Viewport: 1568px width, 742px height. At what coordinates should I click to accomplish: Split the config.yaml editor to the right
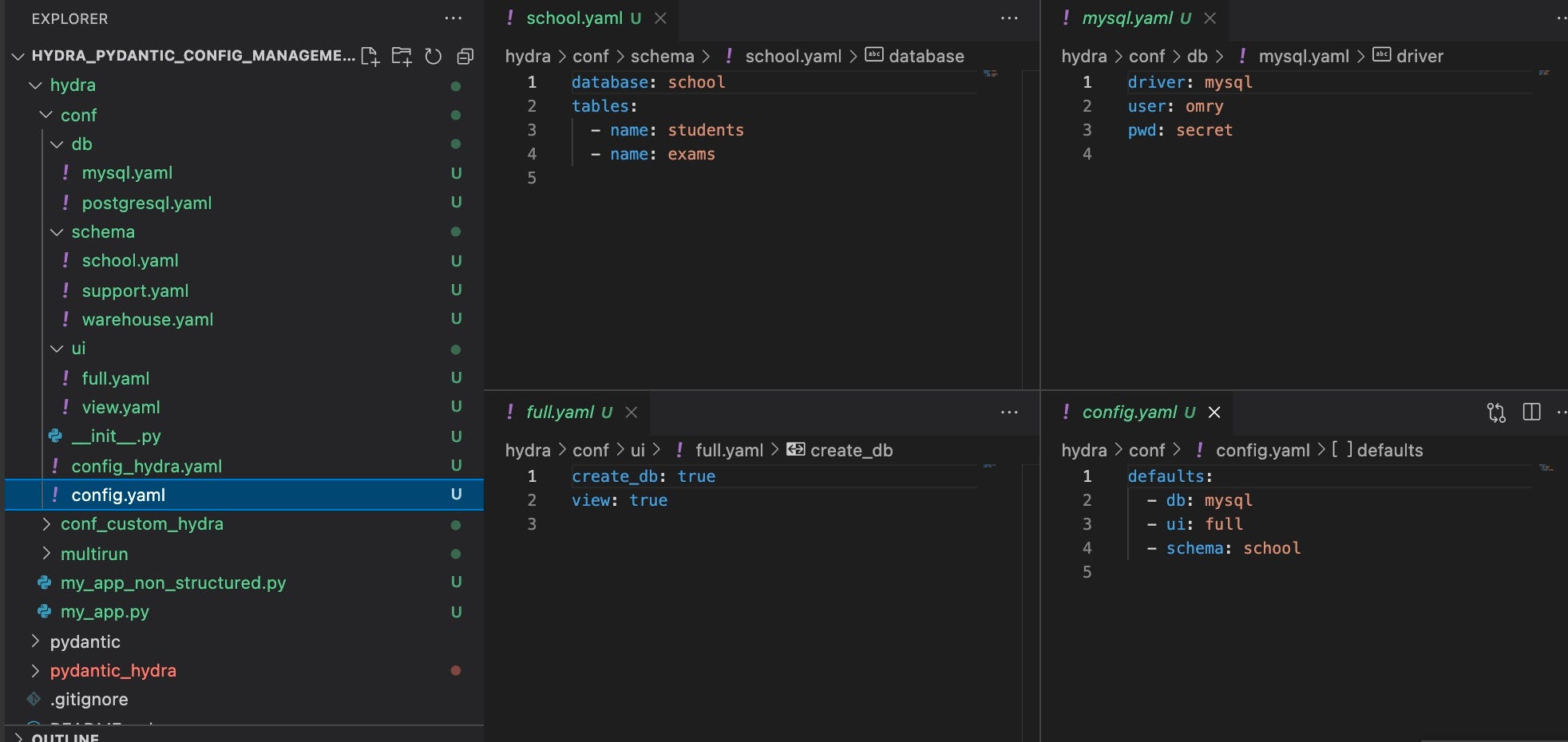tap(1531, 412)
